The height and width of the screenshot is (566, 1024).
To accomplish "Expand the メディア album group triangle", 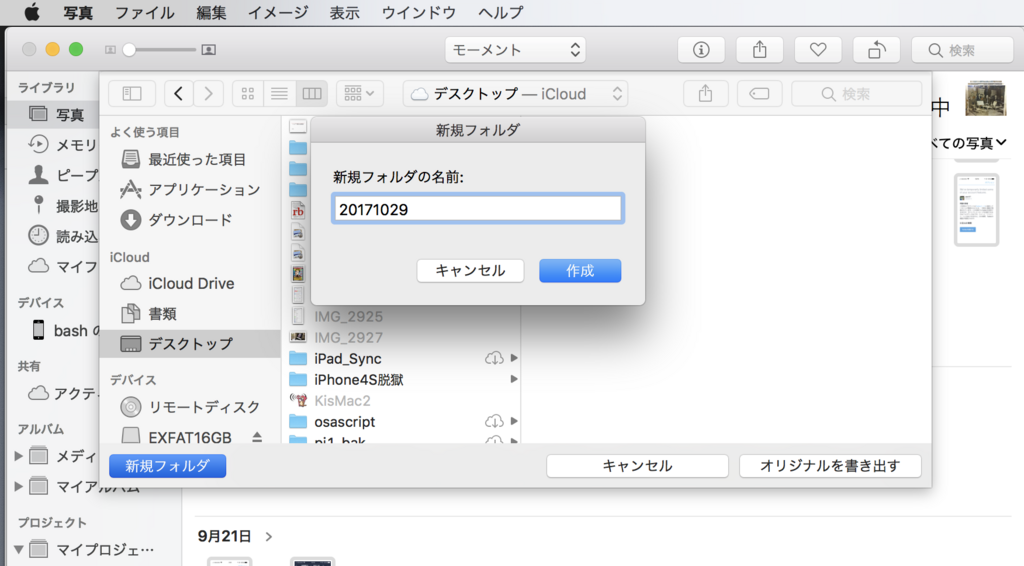I will [x=18, y=456].
